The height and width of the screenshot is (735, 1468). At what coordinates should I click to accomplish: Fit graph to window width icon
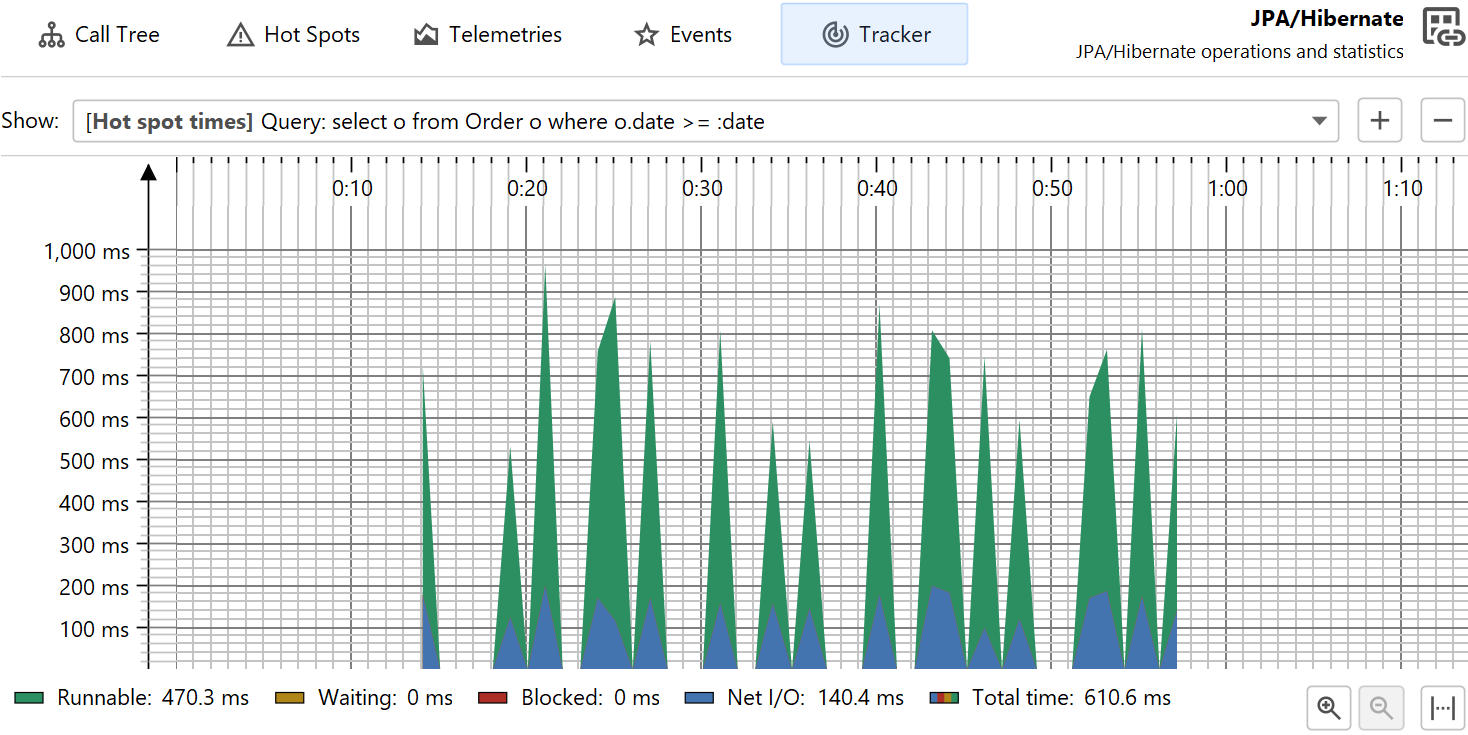pos(1442,708)
